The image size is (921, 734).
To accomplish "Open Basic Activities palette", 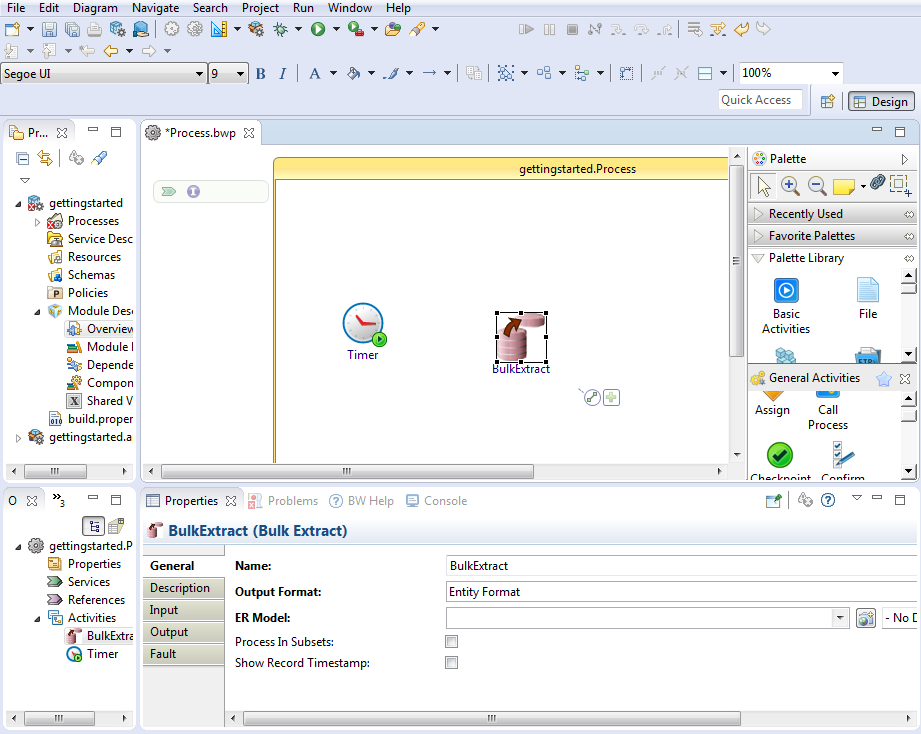I will click(x=785, y=291).
